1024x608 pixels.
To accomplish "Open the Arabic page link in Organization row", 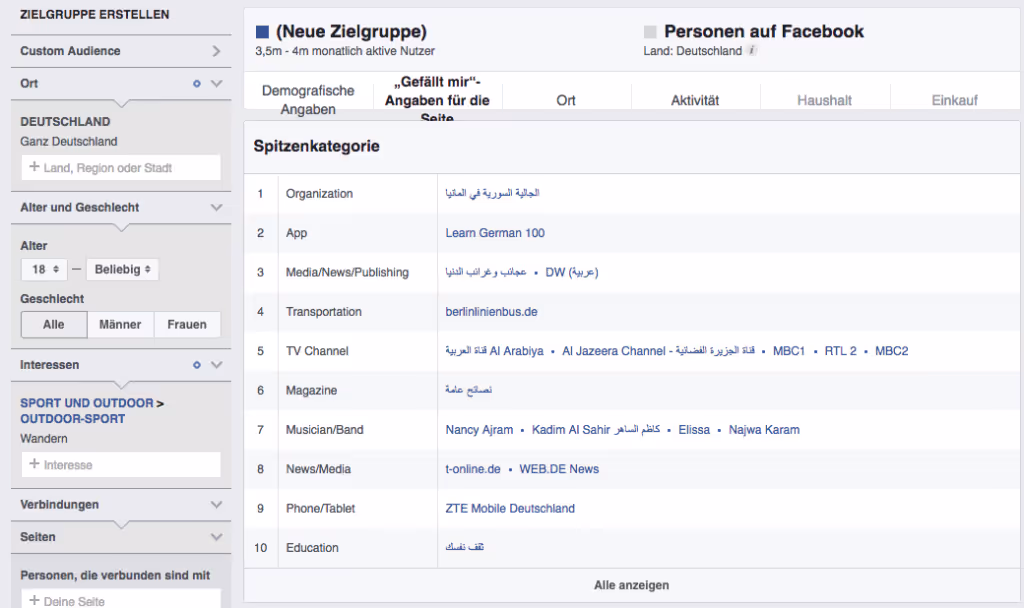I will [x=492, y=193].
